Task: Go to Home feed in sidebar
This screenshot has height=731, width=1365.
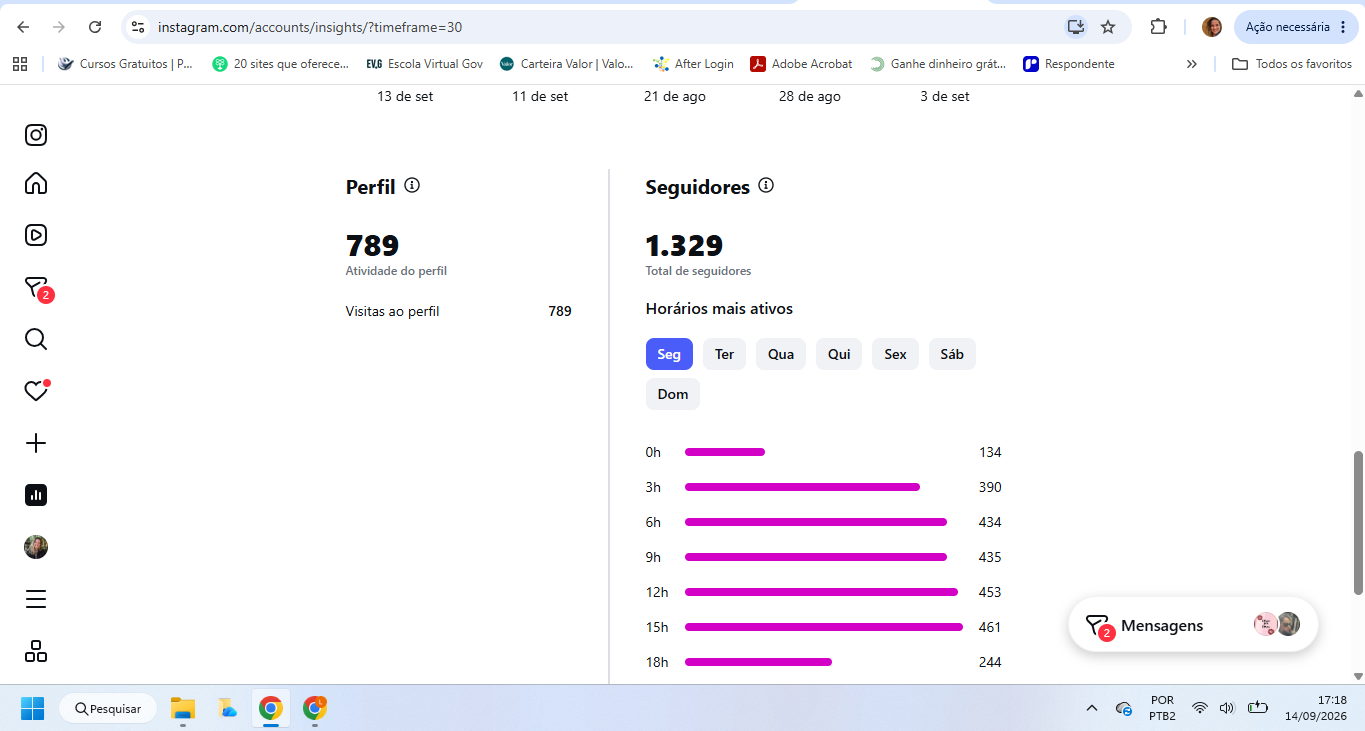Action: coord(36,183)
